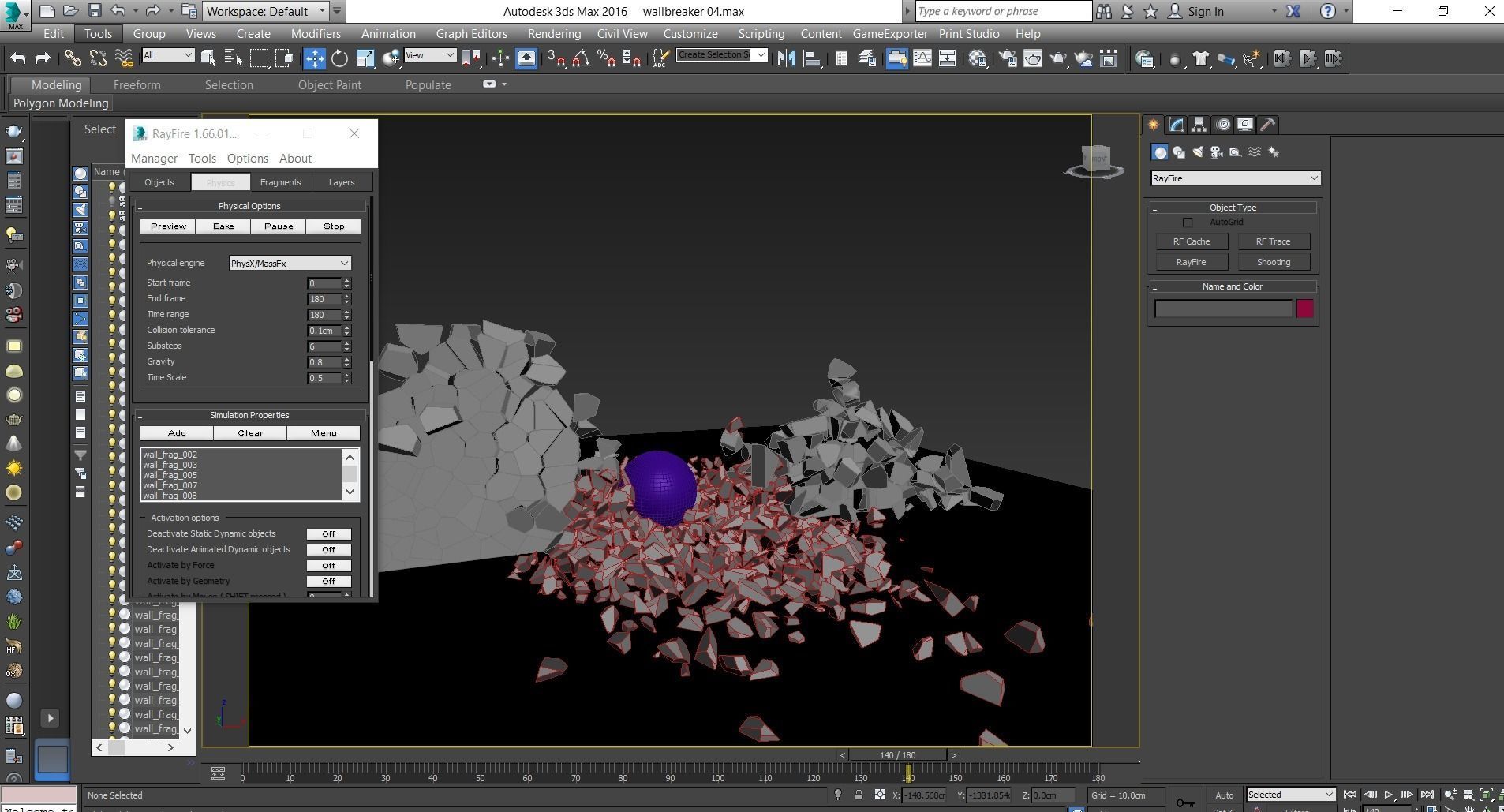Activate the Select and Rotate tool
Viewport: 1504px width, 812px height.
click(x=339, y=58)
